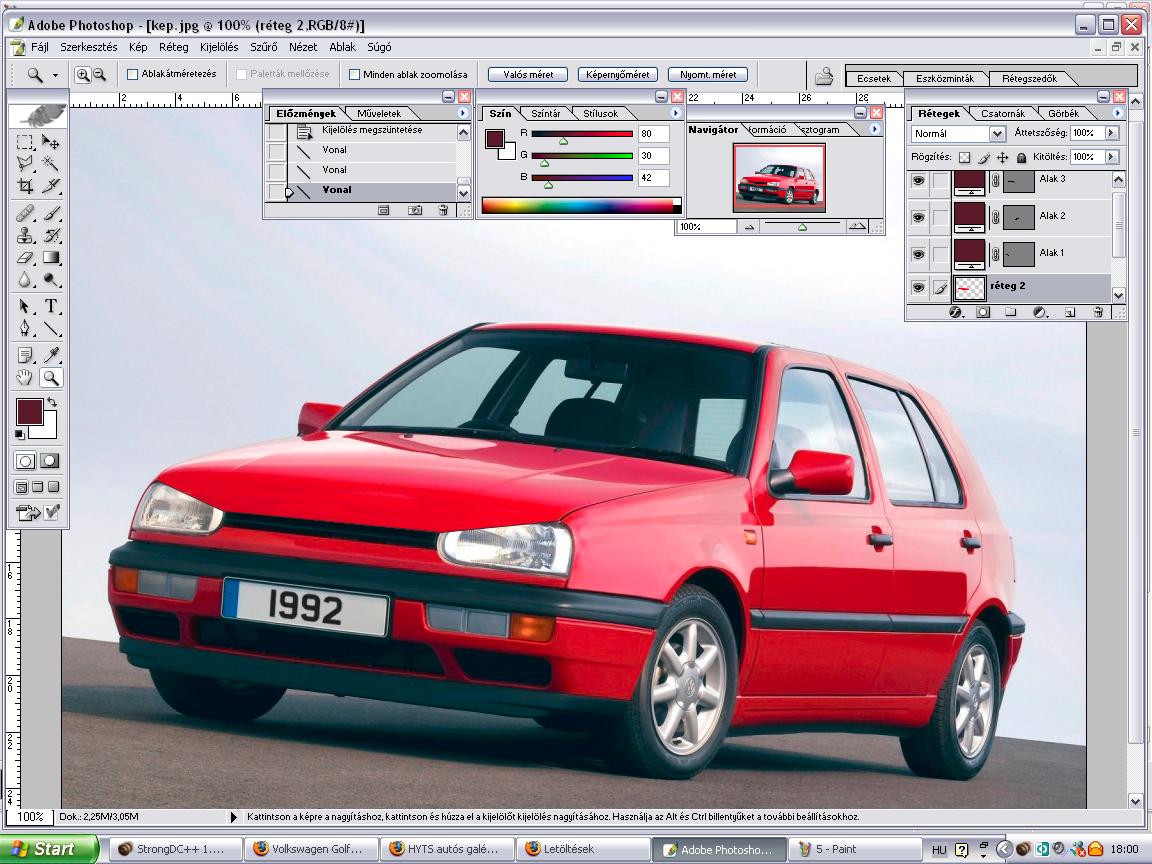Screen dimensions: 1152x864
Task: Click the trash icon in Layers panel
Action: pos(1098,312)
